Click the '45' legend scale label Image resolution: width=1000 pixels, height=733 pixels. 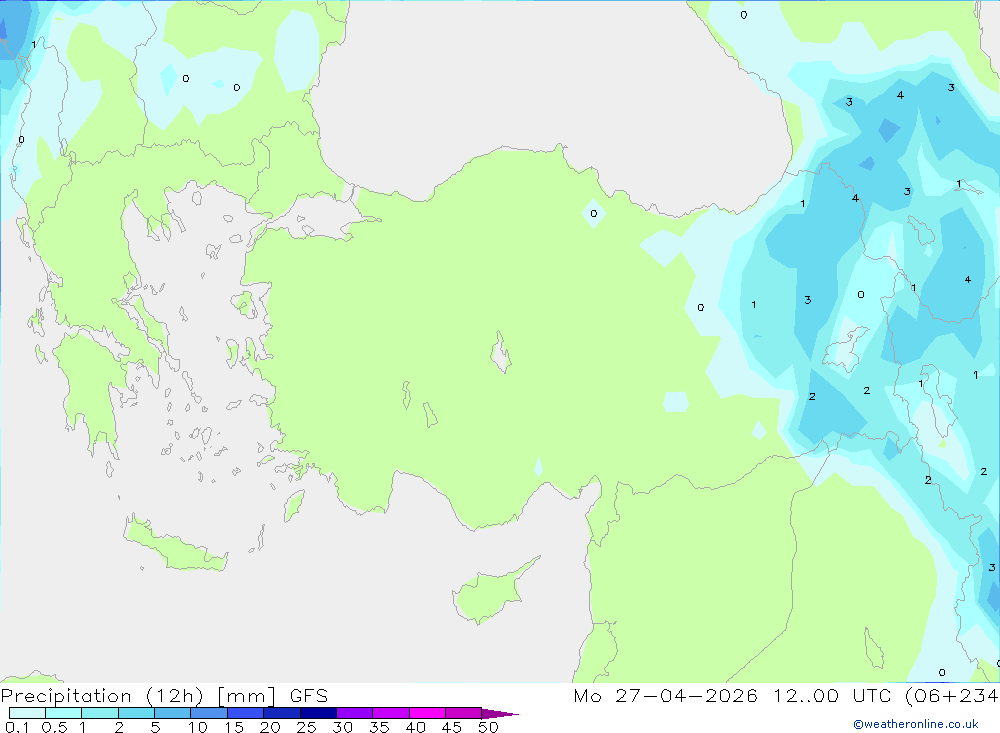(452, 727)
